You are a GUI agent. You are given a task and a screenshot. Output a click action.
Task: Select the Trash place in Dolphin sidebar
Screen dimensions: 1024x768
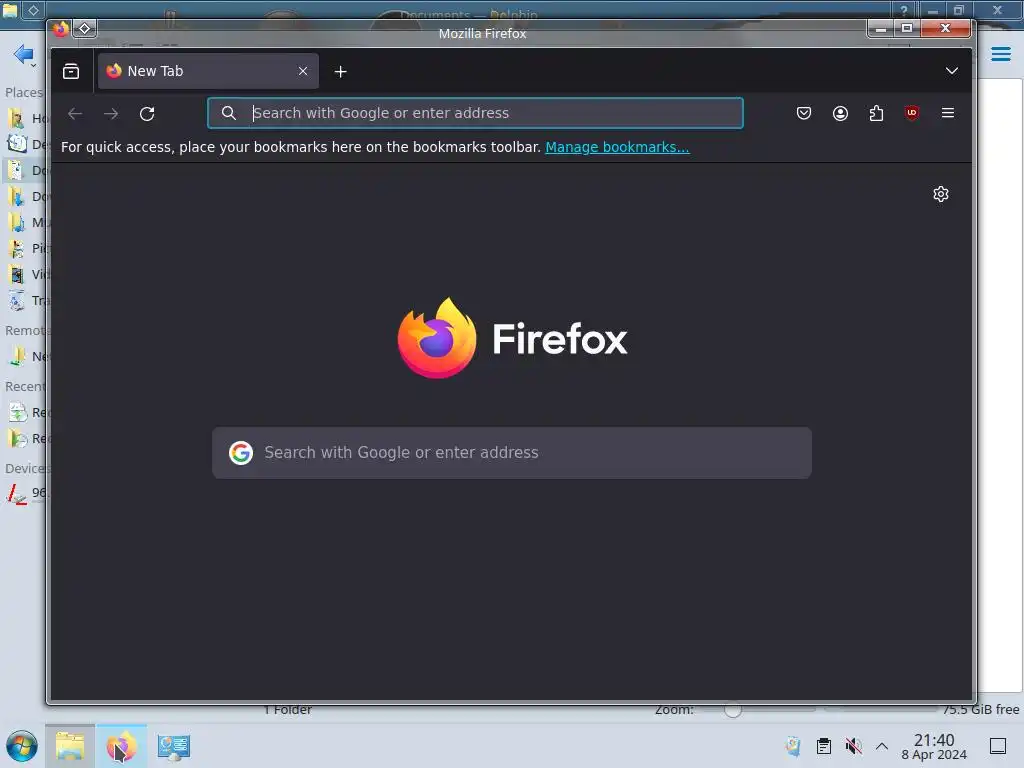point(26,300)
